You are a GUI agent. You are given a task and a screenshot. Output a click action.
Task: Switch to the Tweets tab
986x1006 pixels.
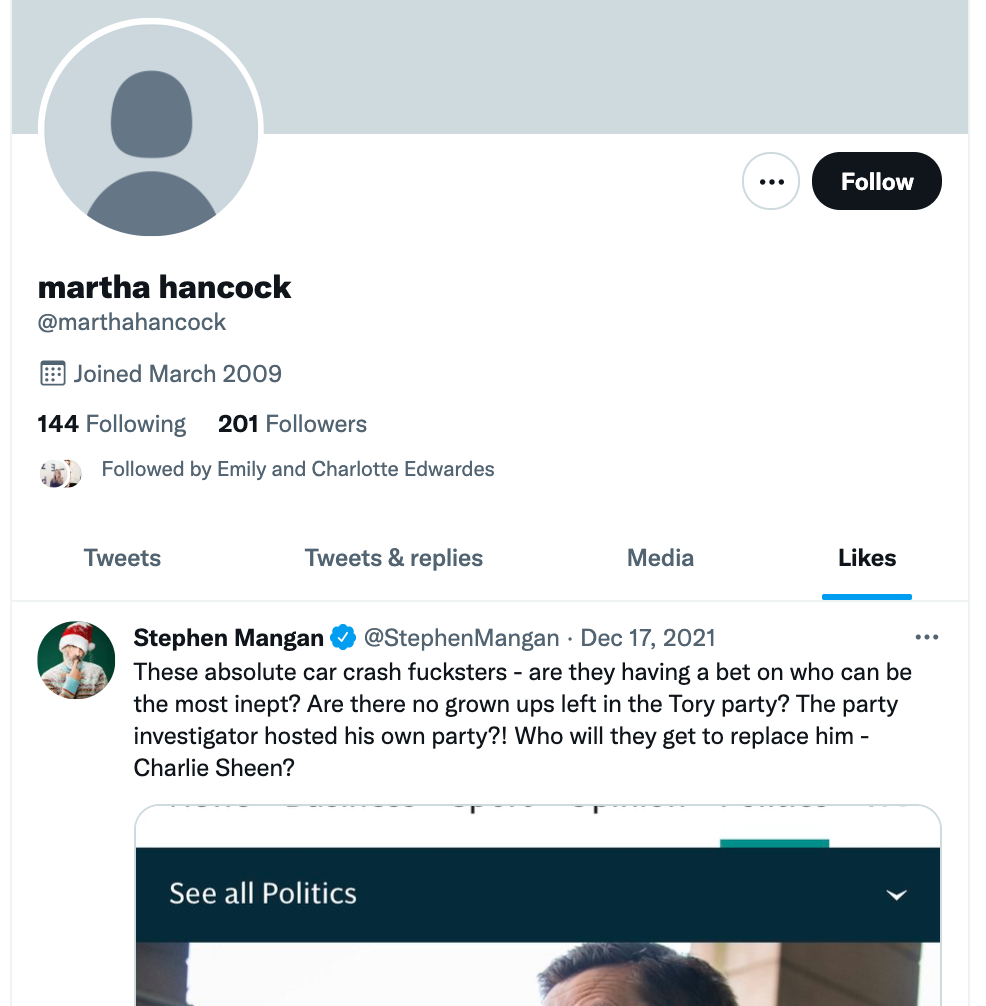click(122, 558)
